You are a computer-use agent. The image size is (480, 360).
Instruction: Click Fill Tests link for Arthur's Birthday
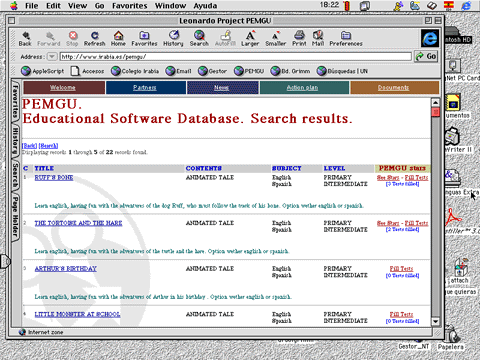coord(401,269)
